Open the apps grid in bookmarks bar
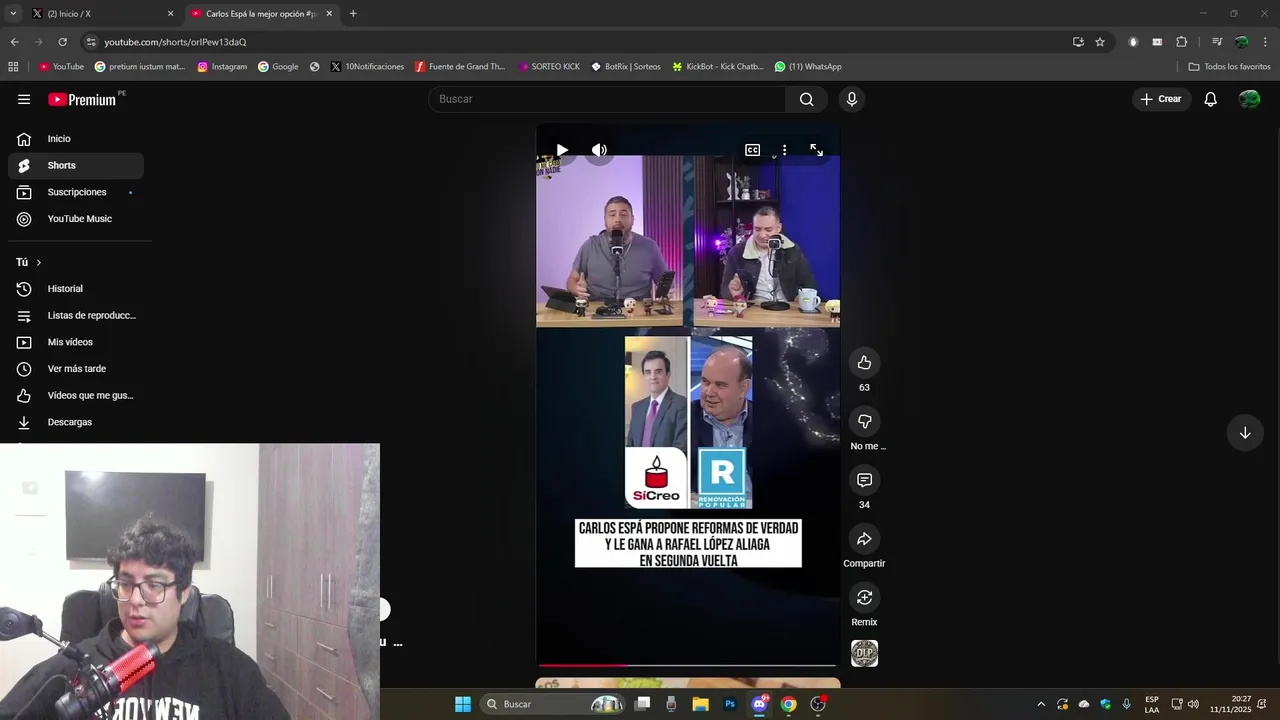Viewport: 1280px width, 720px height. (x=13, y=67)
